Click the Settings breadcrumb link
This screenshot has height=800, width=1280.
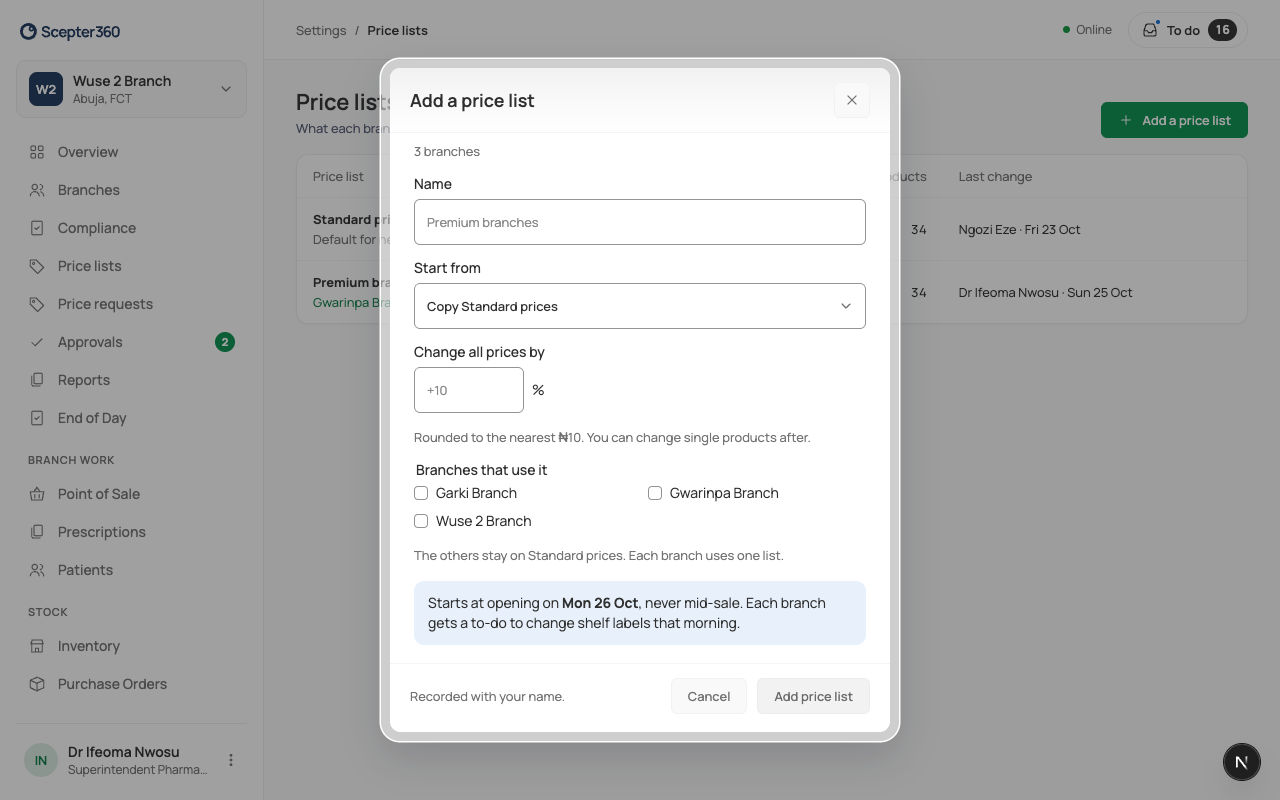point(321,30)
